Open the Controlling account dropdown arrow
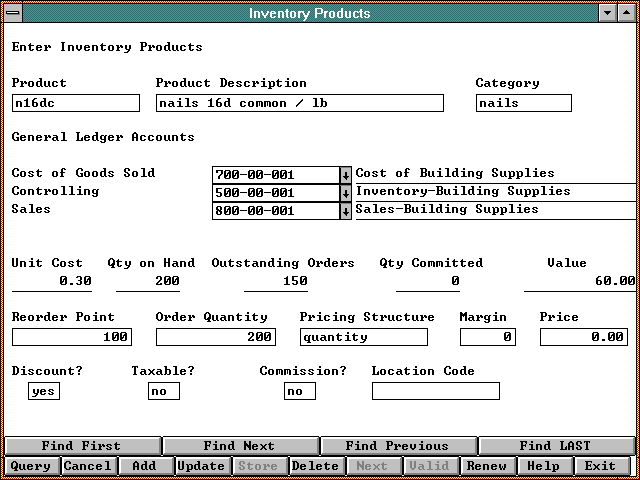The width and height of the screenshot is (640, 480). tap(346, 193)
